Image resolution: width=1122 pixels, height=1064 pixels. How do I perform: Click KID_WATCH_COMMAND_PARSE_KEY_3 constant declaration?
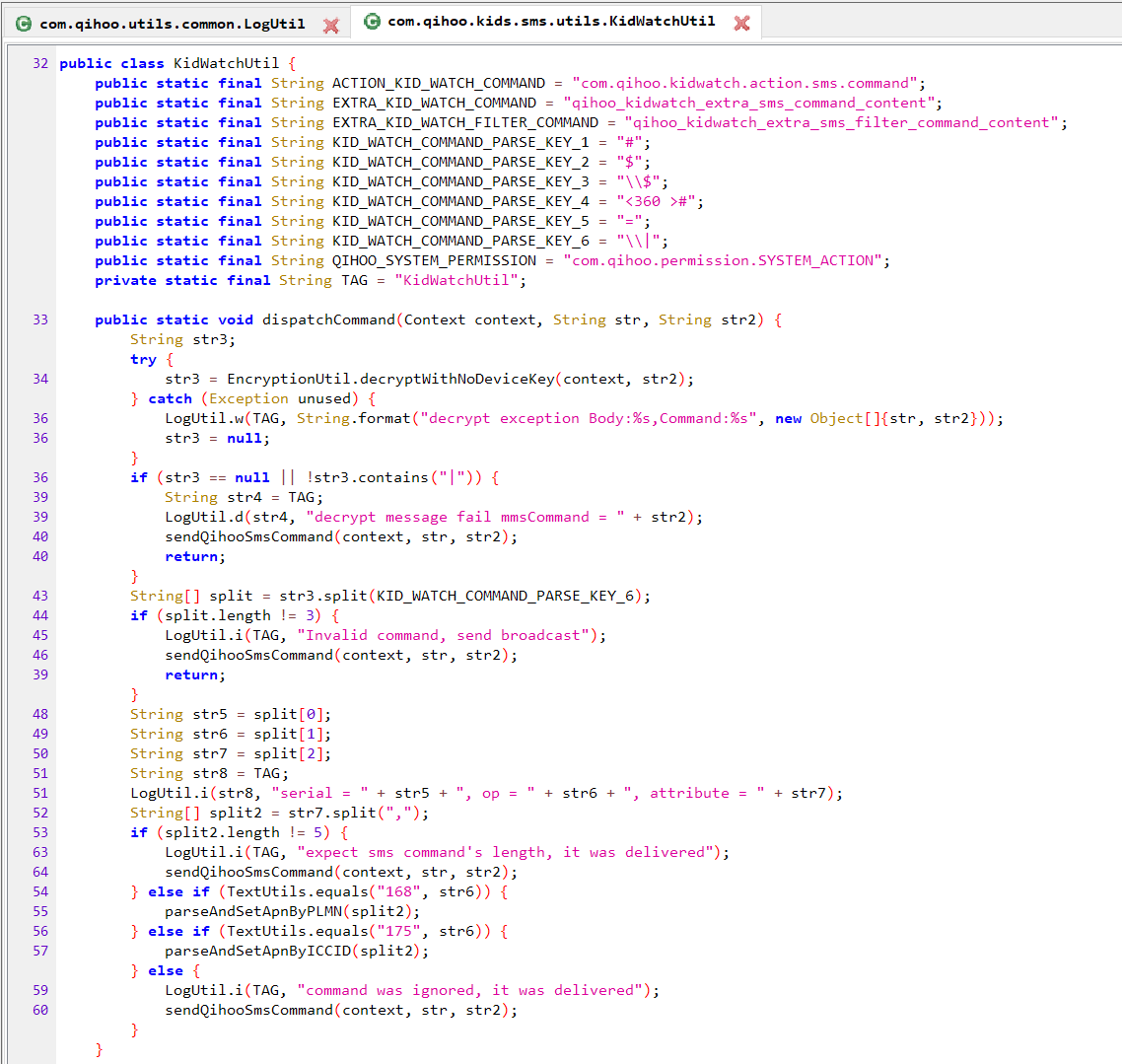pyautogui.click(x=460, y=181)
